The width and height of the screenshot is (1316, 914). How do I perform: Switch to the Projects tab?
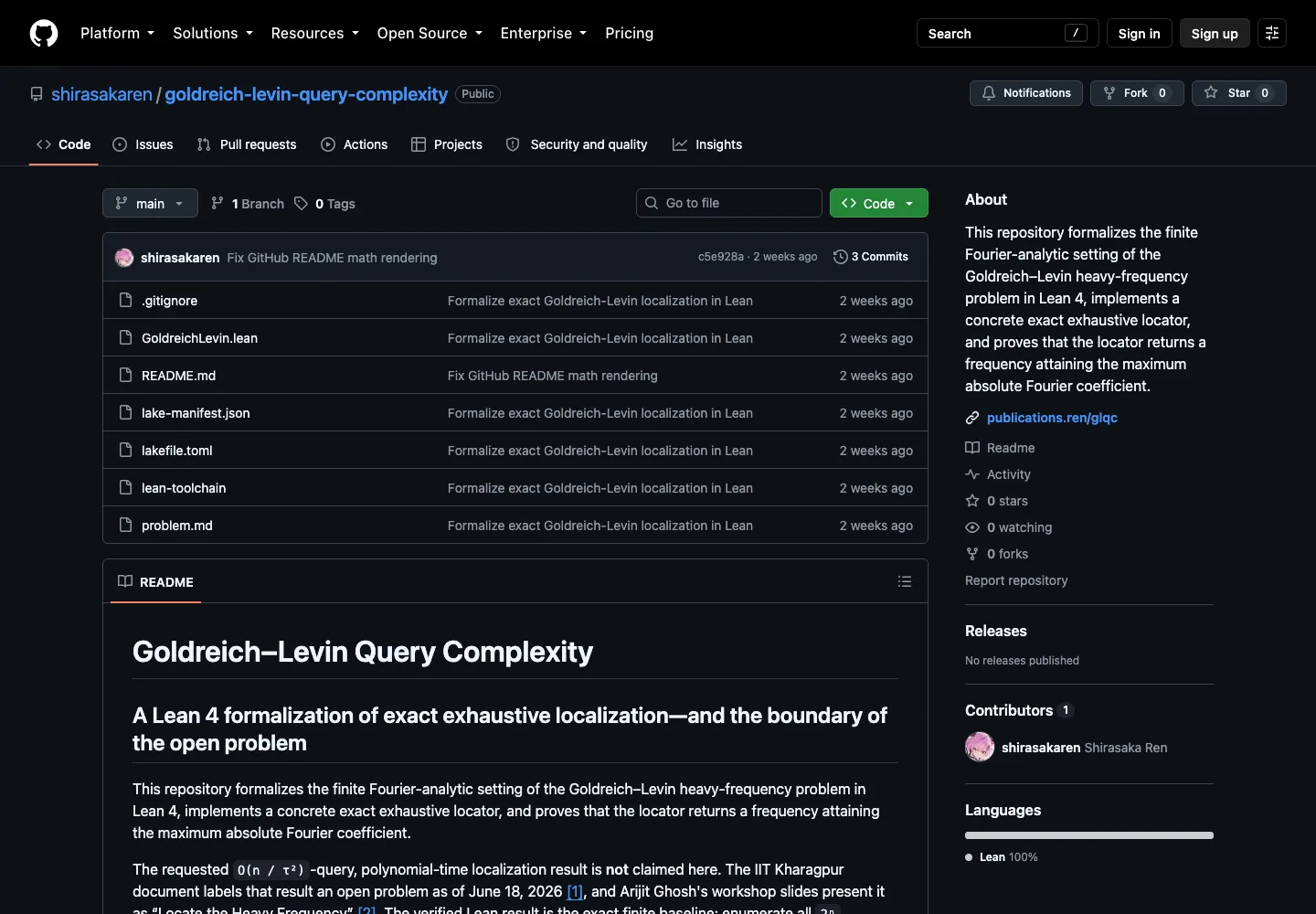447,144
